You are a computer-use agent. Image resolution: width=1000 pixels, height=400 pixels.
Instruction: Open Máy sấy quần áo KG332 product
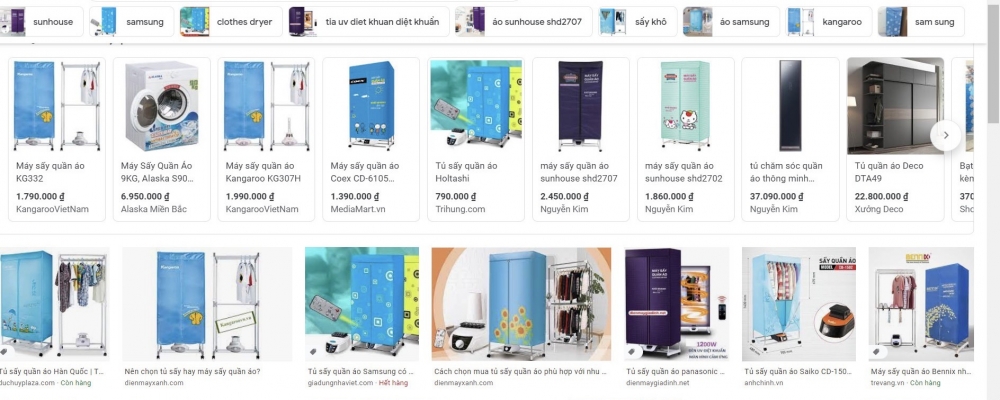tap(56, 139)
